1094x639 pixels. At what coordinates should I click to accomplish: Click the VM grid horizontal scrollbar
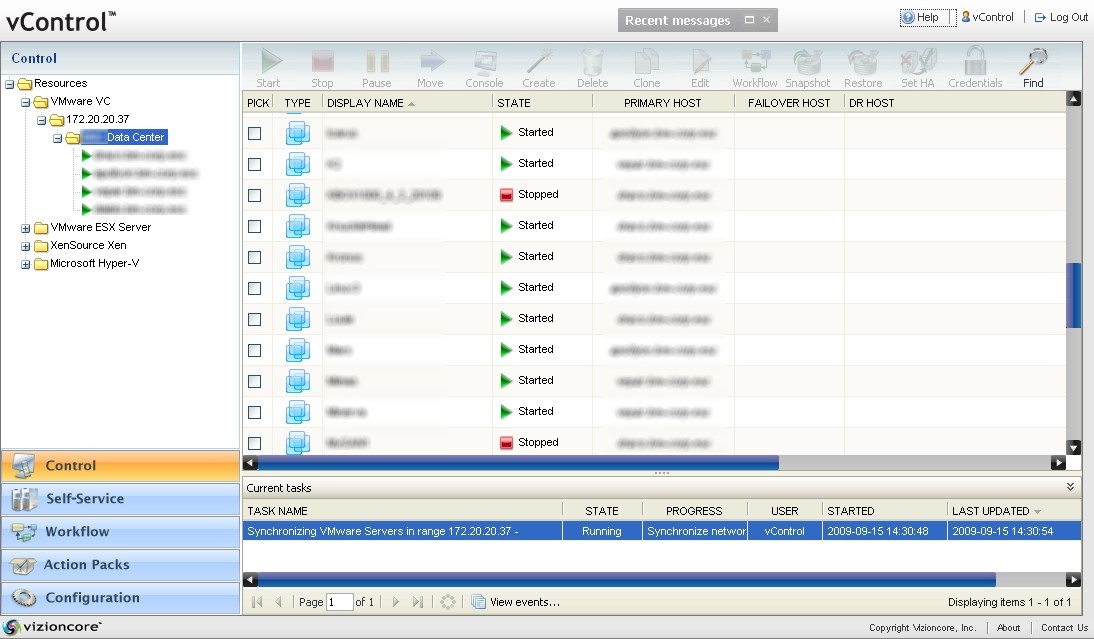pyautogui.click(x=518, y=463)
